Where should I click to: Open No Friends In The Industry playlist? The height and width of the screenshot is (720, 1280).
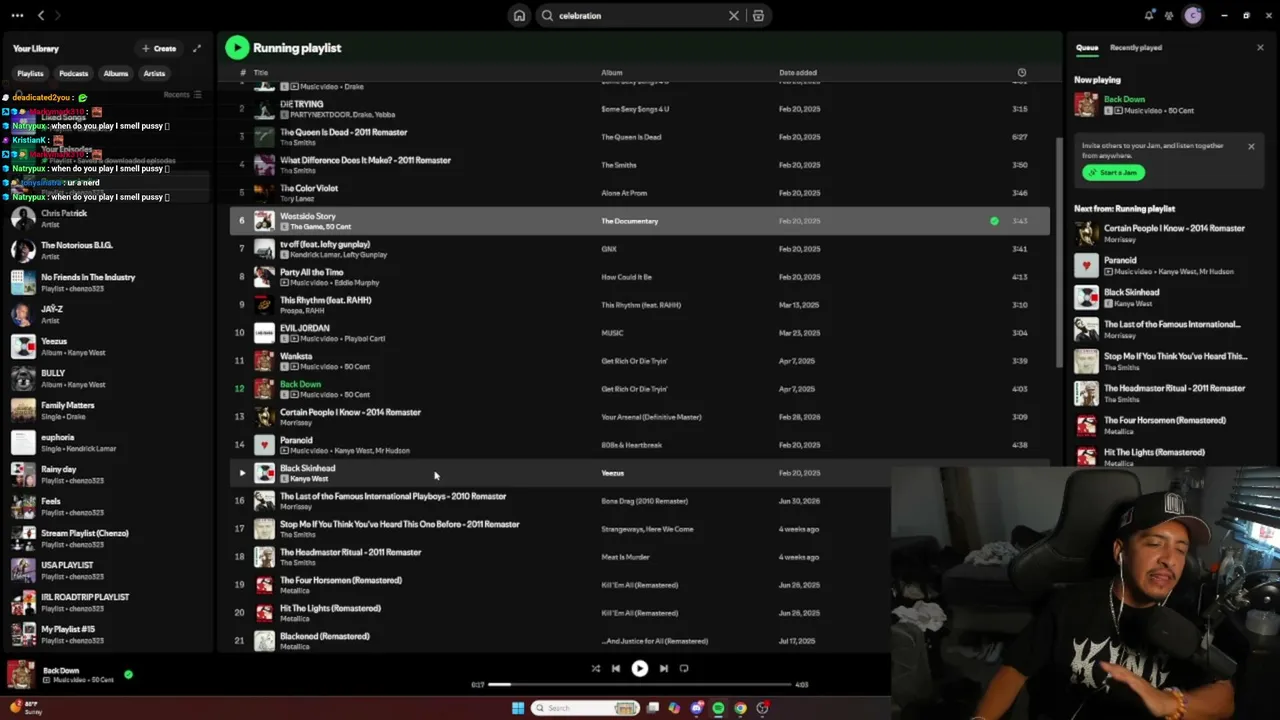pyautogui.click(x=108, y=282)
